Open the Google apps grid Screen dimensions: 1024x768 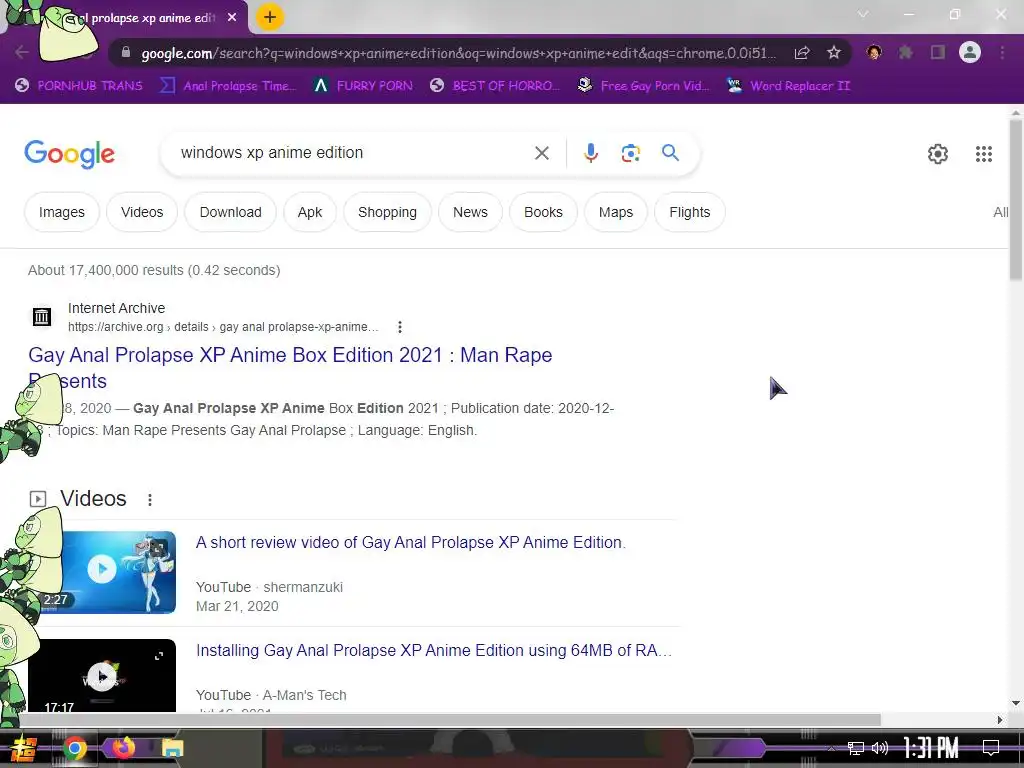(984, 154)
